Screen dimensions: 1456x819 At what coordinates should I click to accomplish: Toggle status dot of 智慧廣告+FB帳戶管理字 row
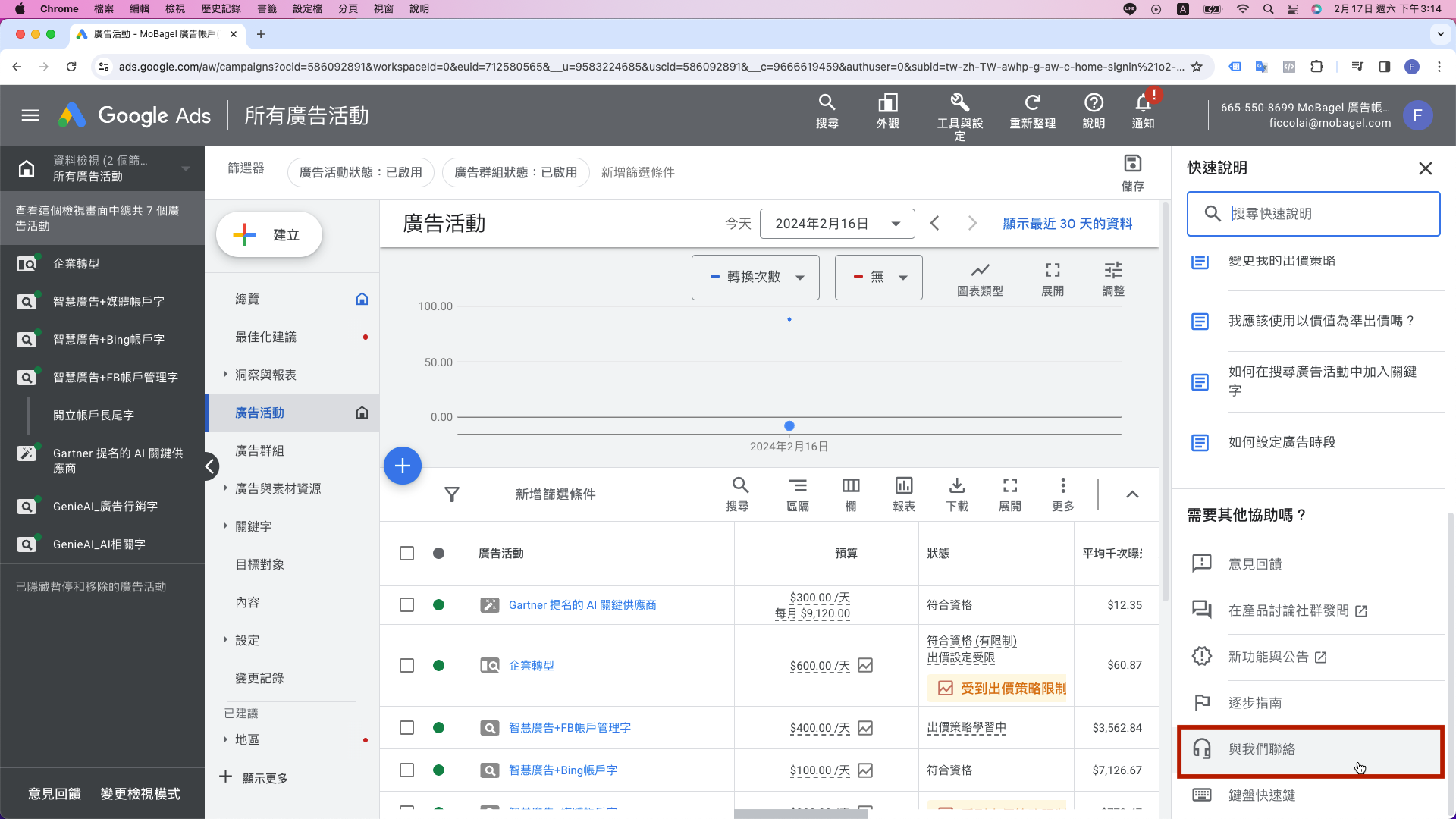tap(438, 728)
